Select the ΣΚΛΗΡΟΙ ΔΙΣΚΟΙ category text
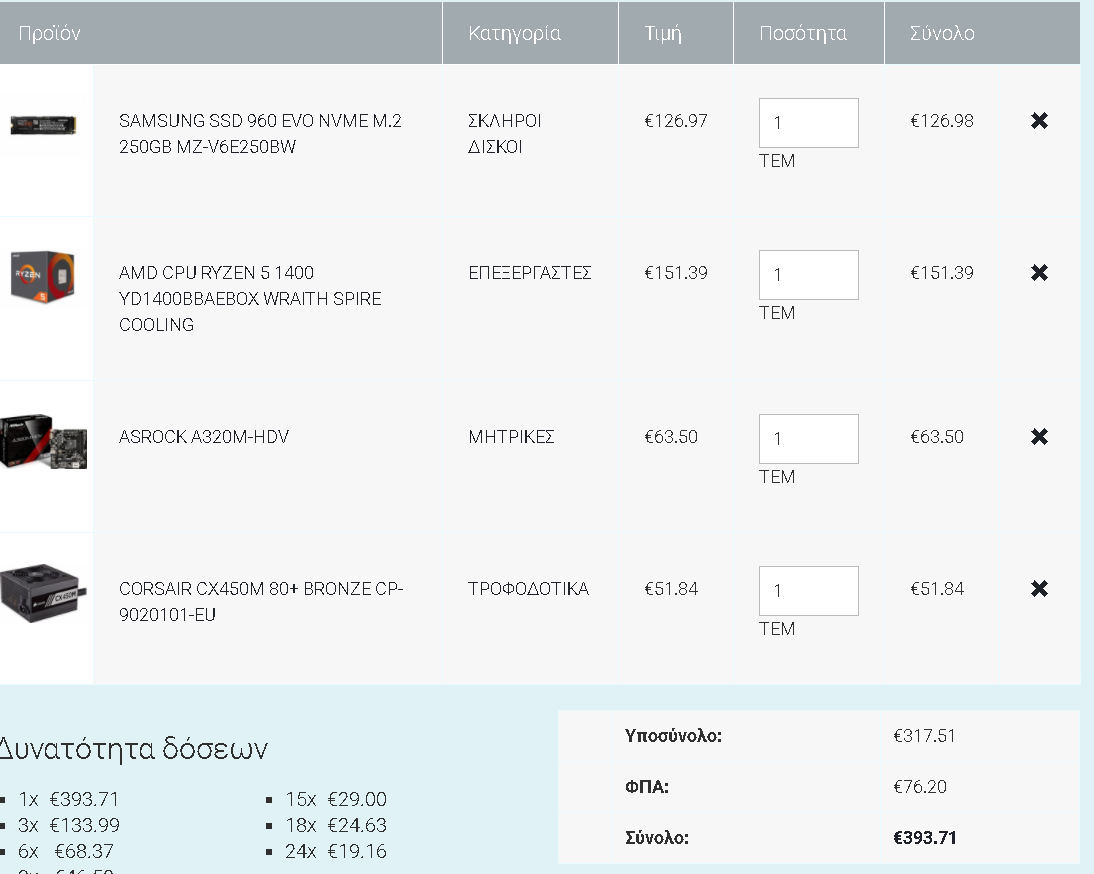This screenshot has height=874, width=1094. pos(504,134)
